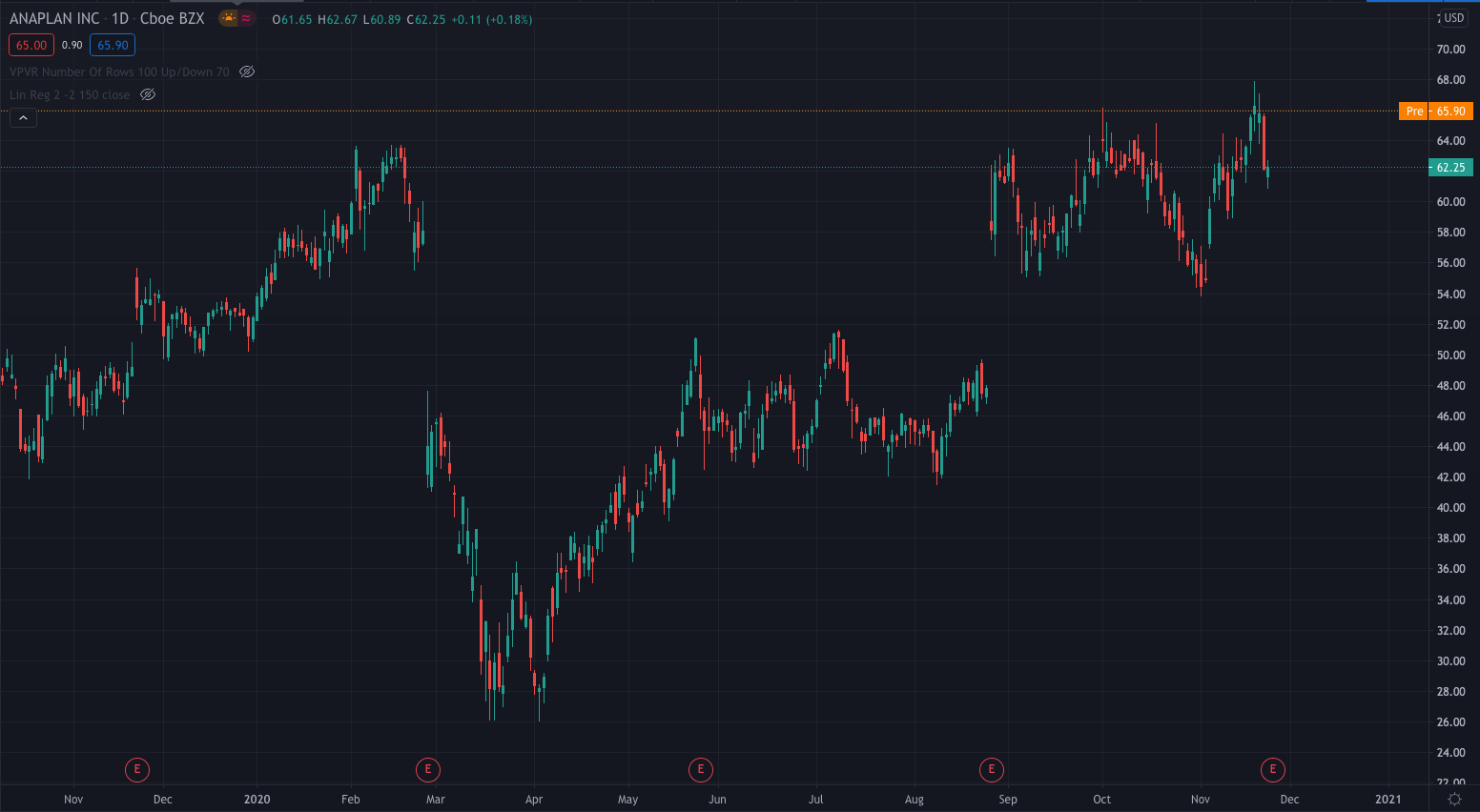
Task: Click the orange 65.90 pre-market price tag
Action: [1450, 112]
